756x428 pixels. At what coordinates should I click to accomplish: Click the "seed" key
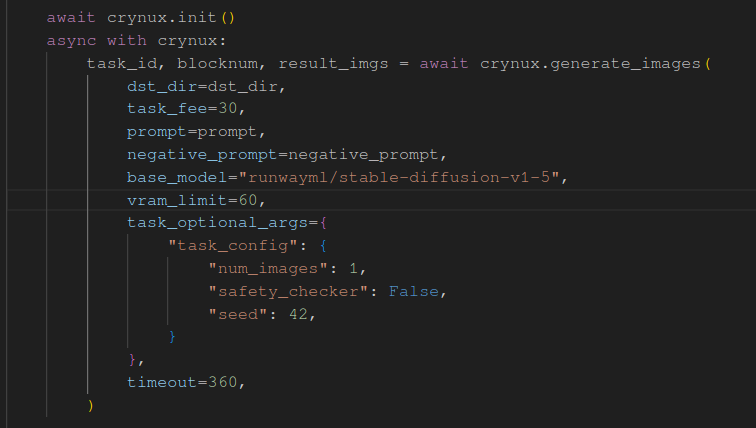[x=238, y=314]
